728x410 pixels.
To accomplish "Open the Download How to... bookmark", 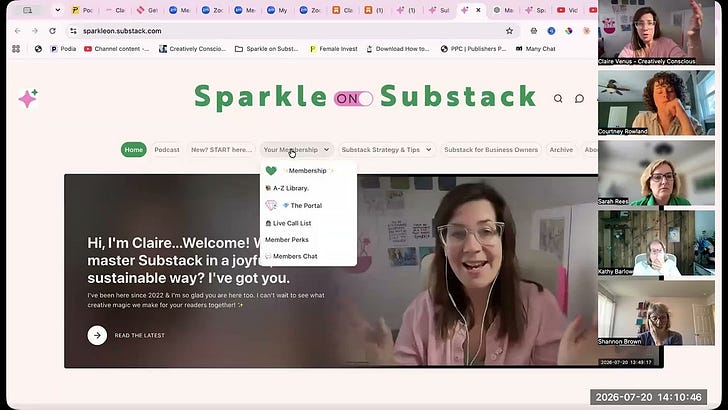I will pyautogui.click(x=398, y=49).
